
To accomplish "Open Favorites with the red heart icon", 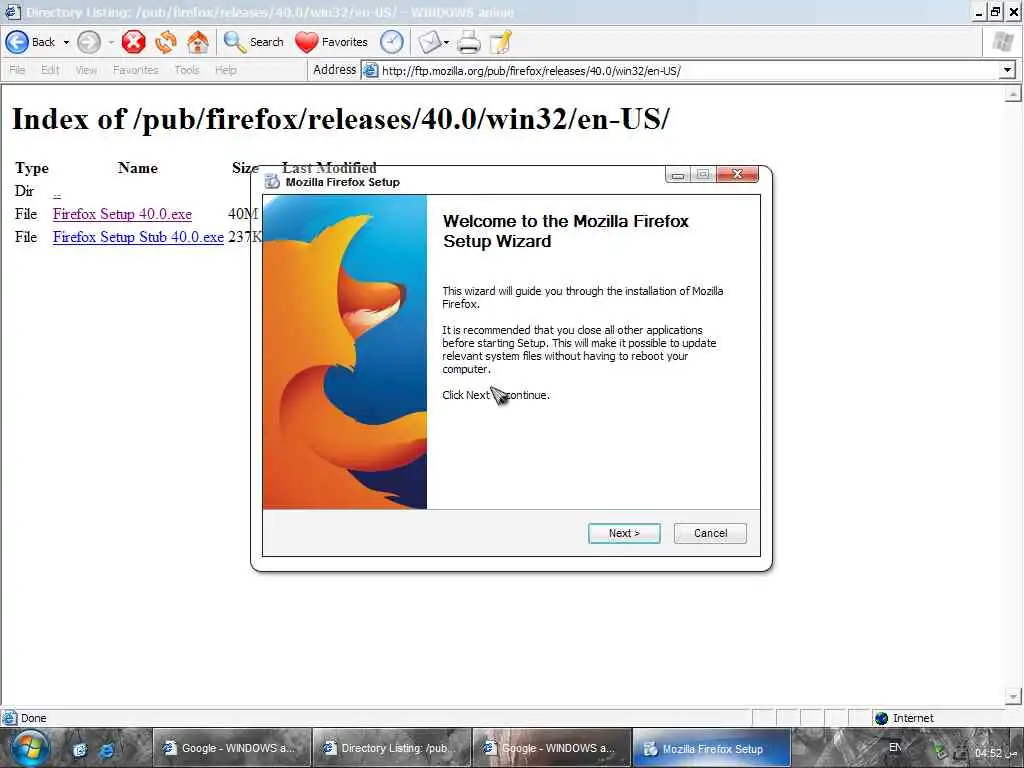I will [x=306, y=42].
